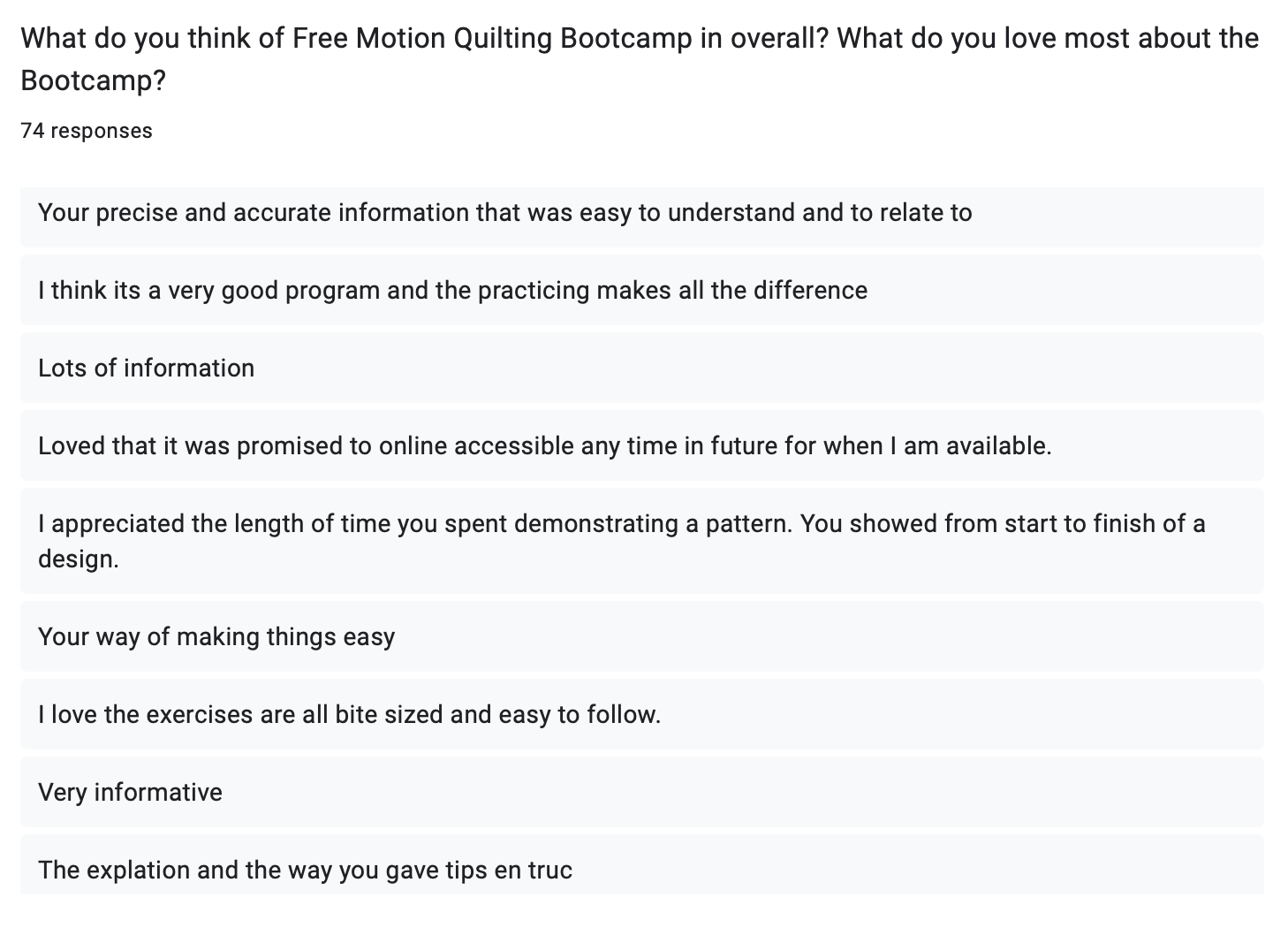Click the survey question heading text
1288x928 pixels.
[x=640, y=59]
